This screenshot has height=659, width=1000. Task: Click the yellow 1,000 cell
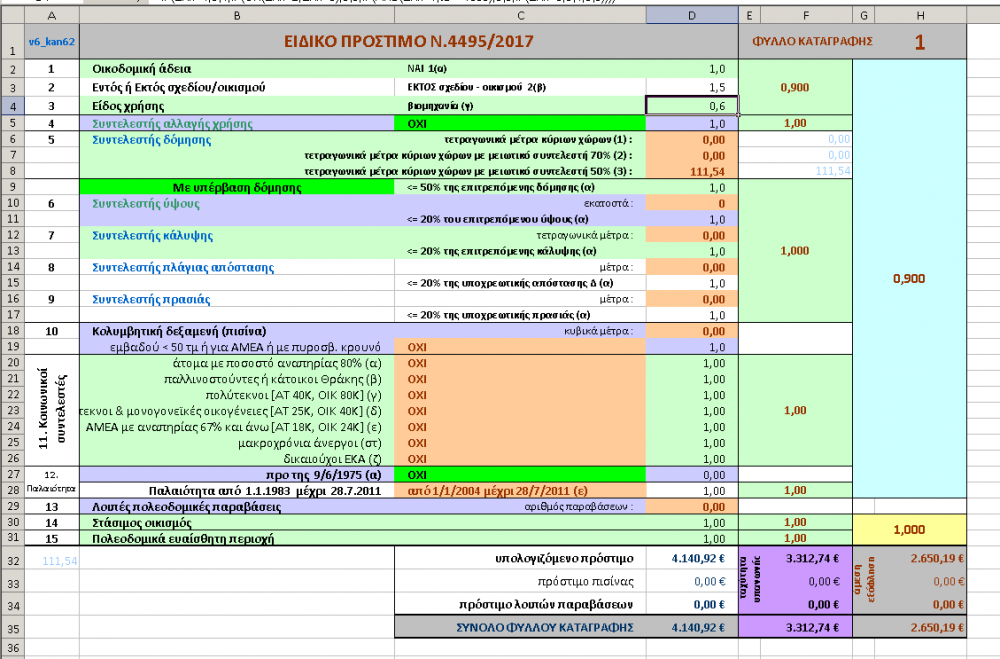coord(909,530)
